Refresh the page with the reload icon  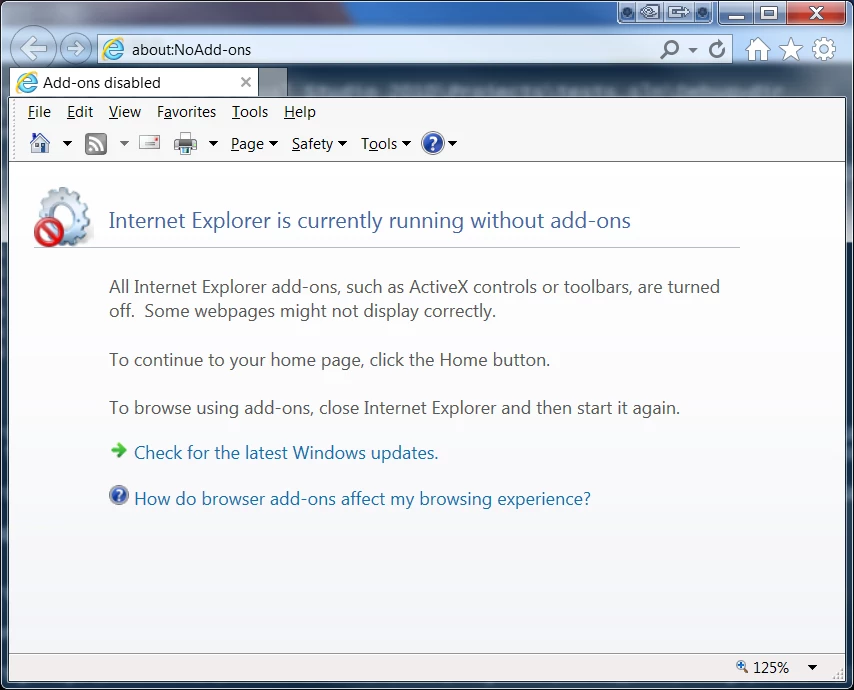point(717,50)
